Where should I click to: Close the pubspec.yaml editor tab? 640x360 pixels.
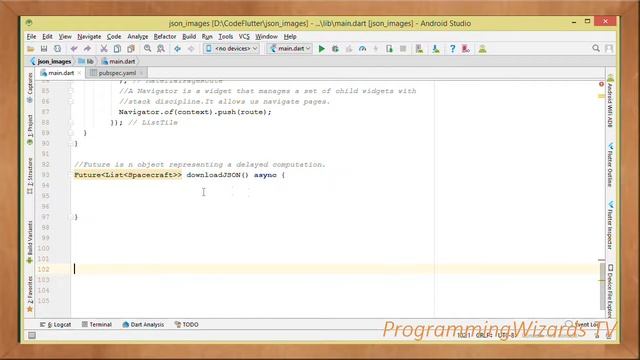141,73
